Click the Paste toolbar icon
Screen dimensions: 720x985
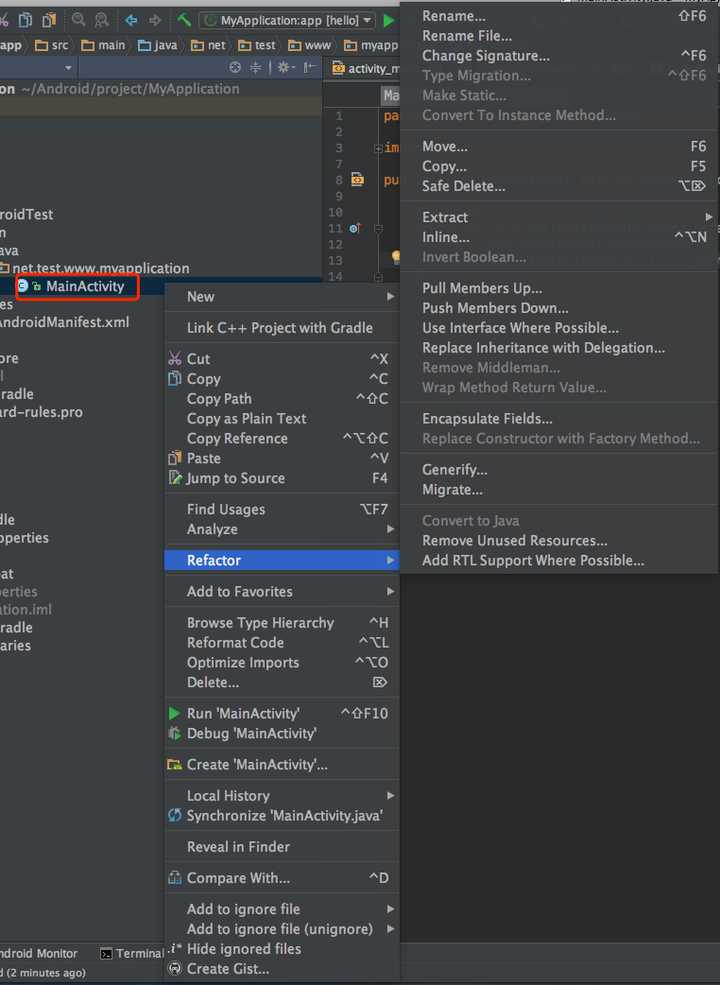[x=49, y=20]
